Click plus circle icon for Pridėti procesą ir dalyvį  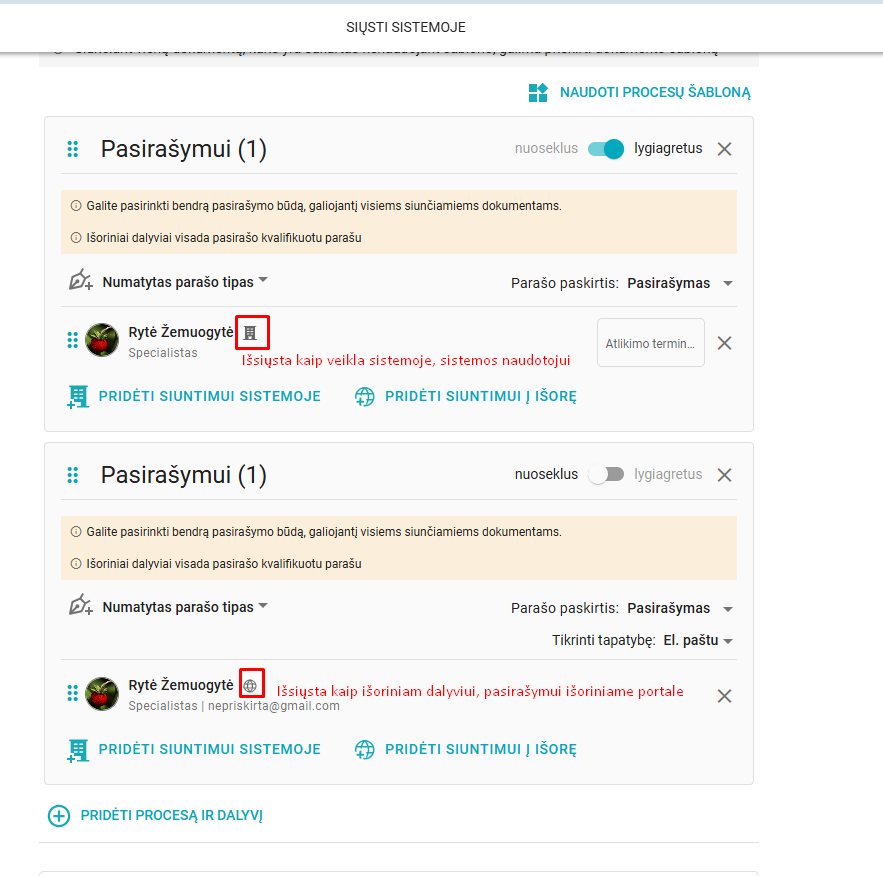[59, 816]
